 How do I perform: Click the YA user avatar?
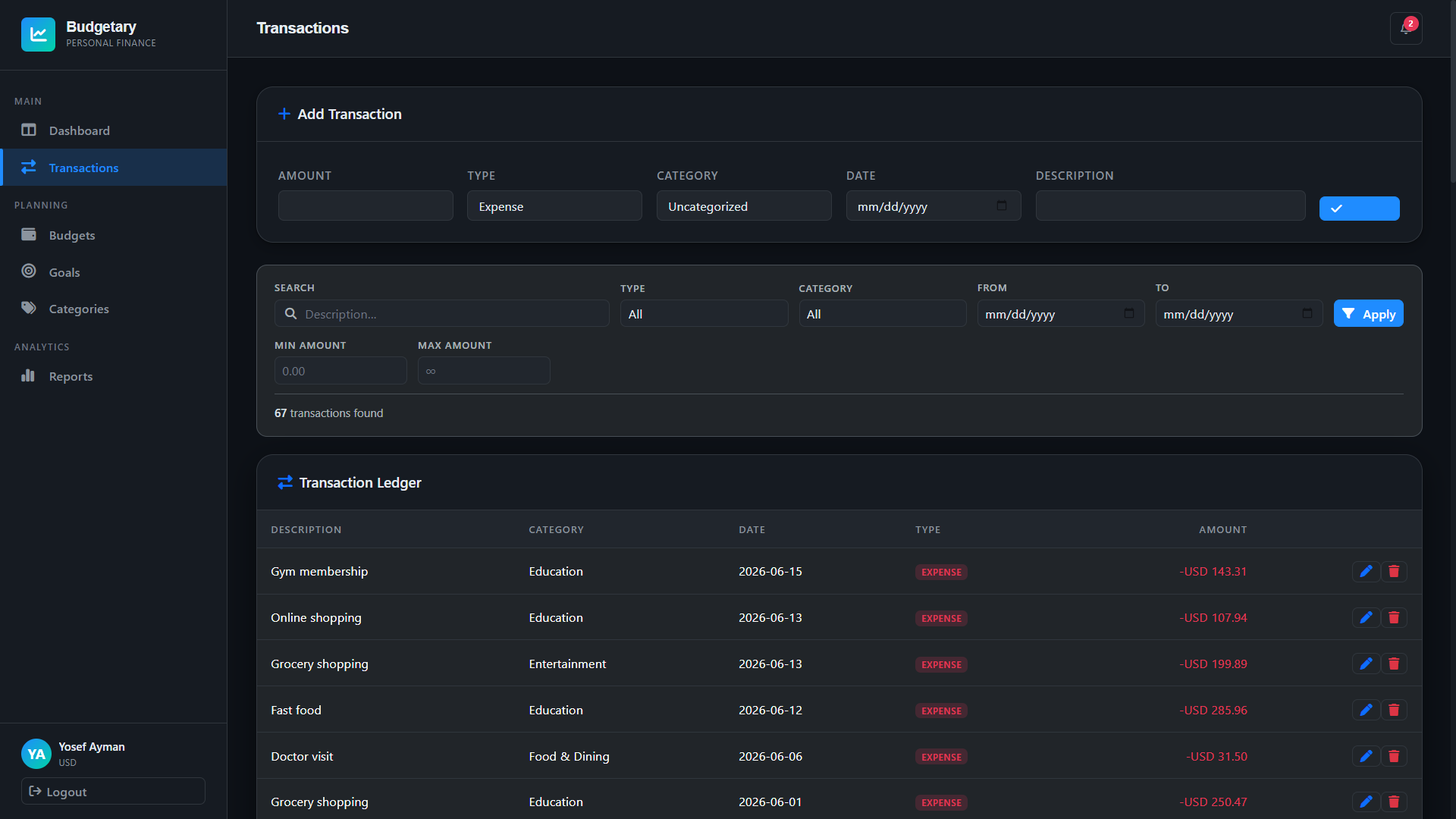pos(36,754)
